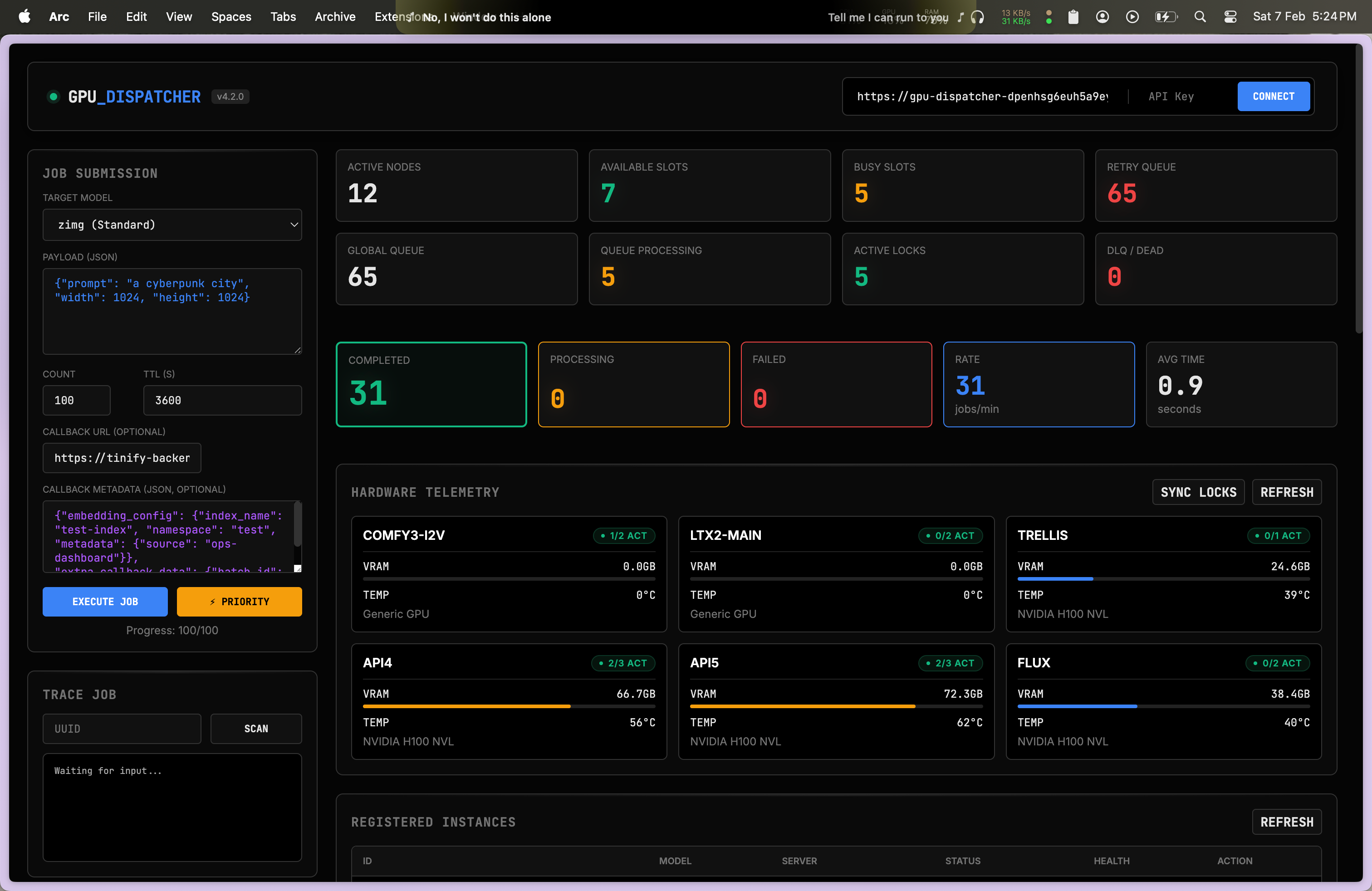This screenshot has height=891, width=1372.
Task: Click the headphones icon in the menu bar
Action: tap(977, 17)
